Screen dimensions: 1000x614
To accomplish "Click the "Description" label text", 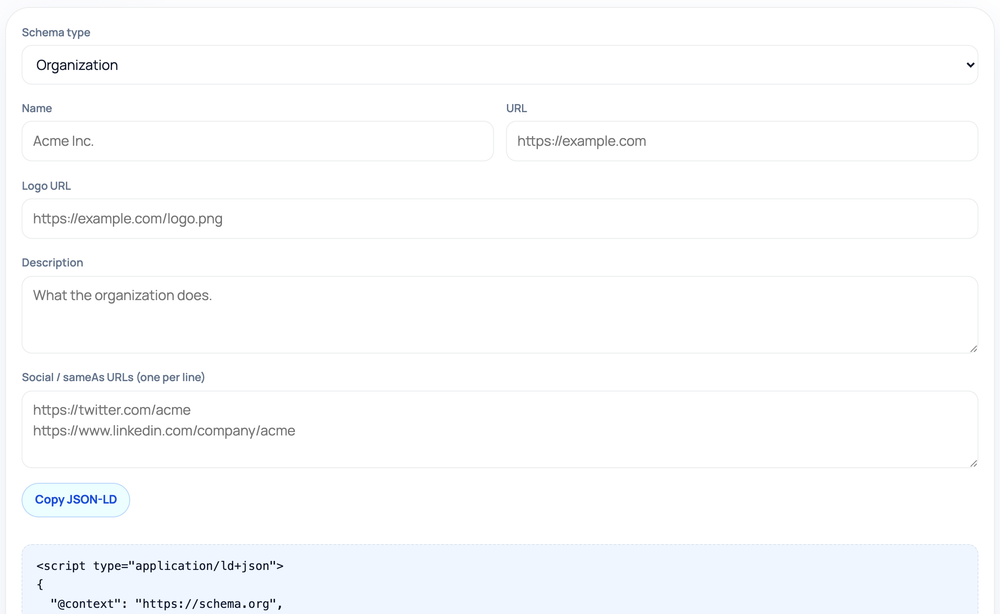I will click(52, 263).
